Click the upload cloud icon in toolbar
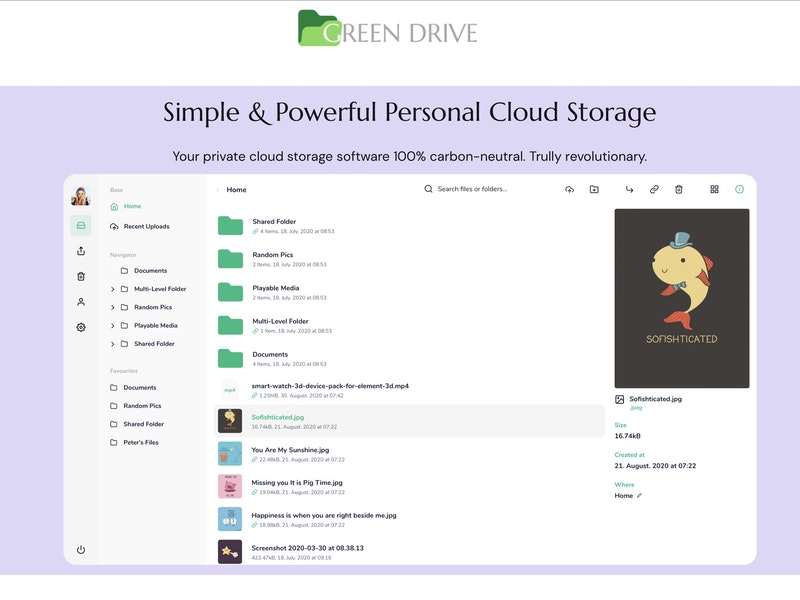800x600 pixels. click(x=570, y=190)
